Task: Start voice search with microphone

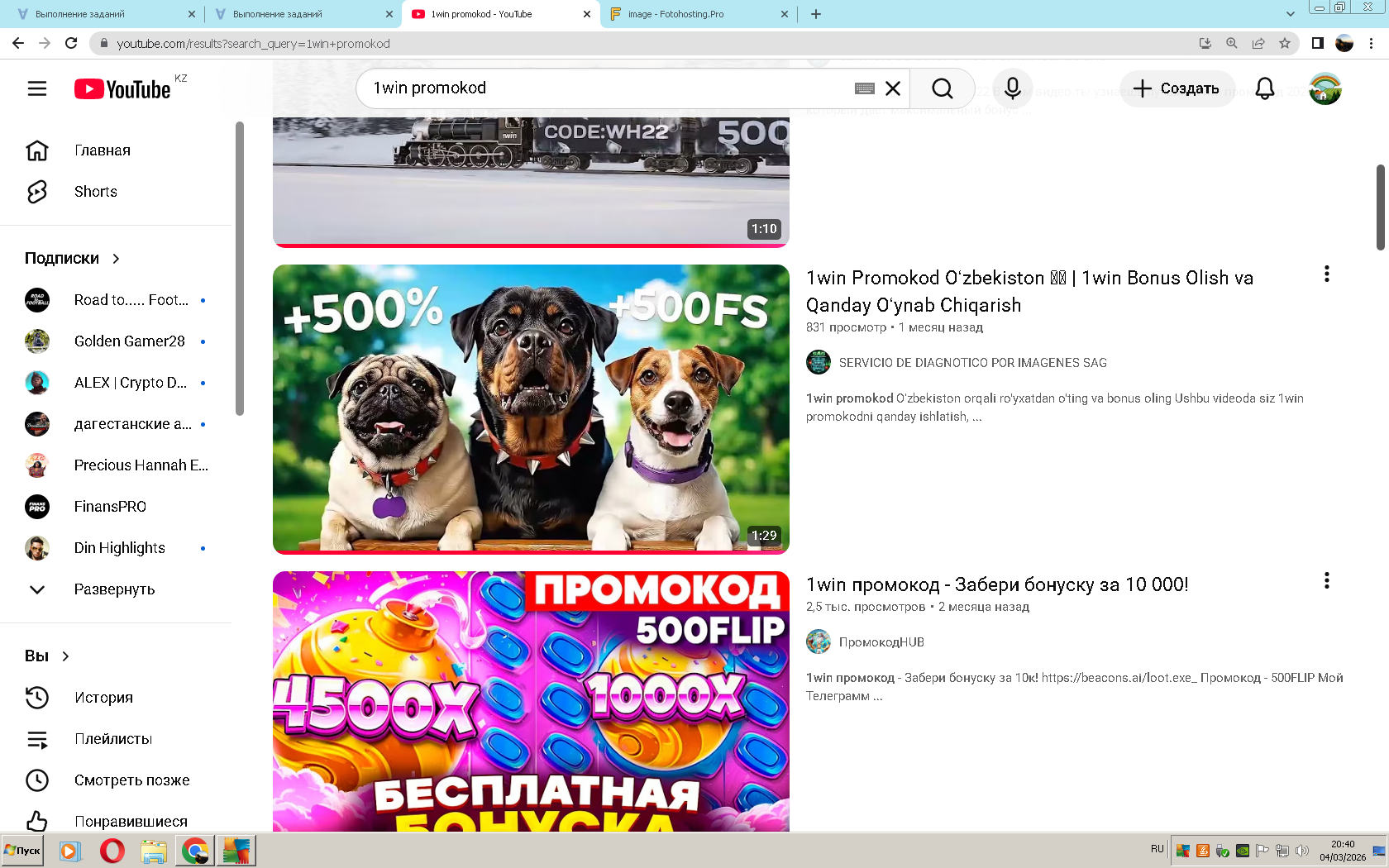Action: coord(1013,88)
